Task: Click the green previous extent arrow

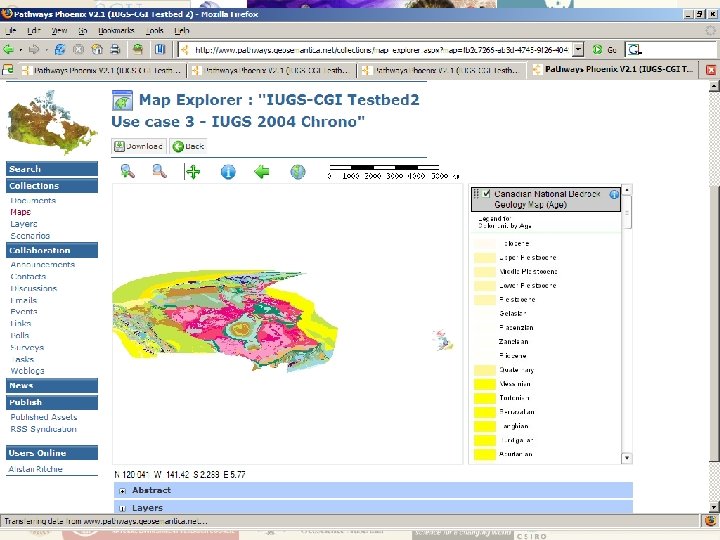Action: pyautogui.click(x=262, y=172)
